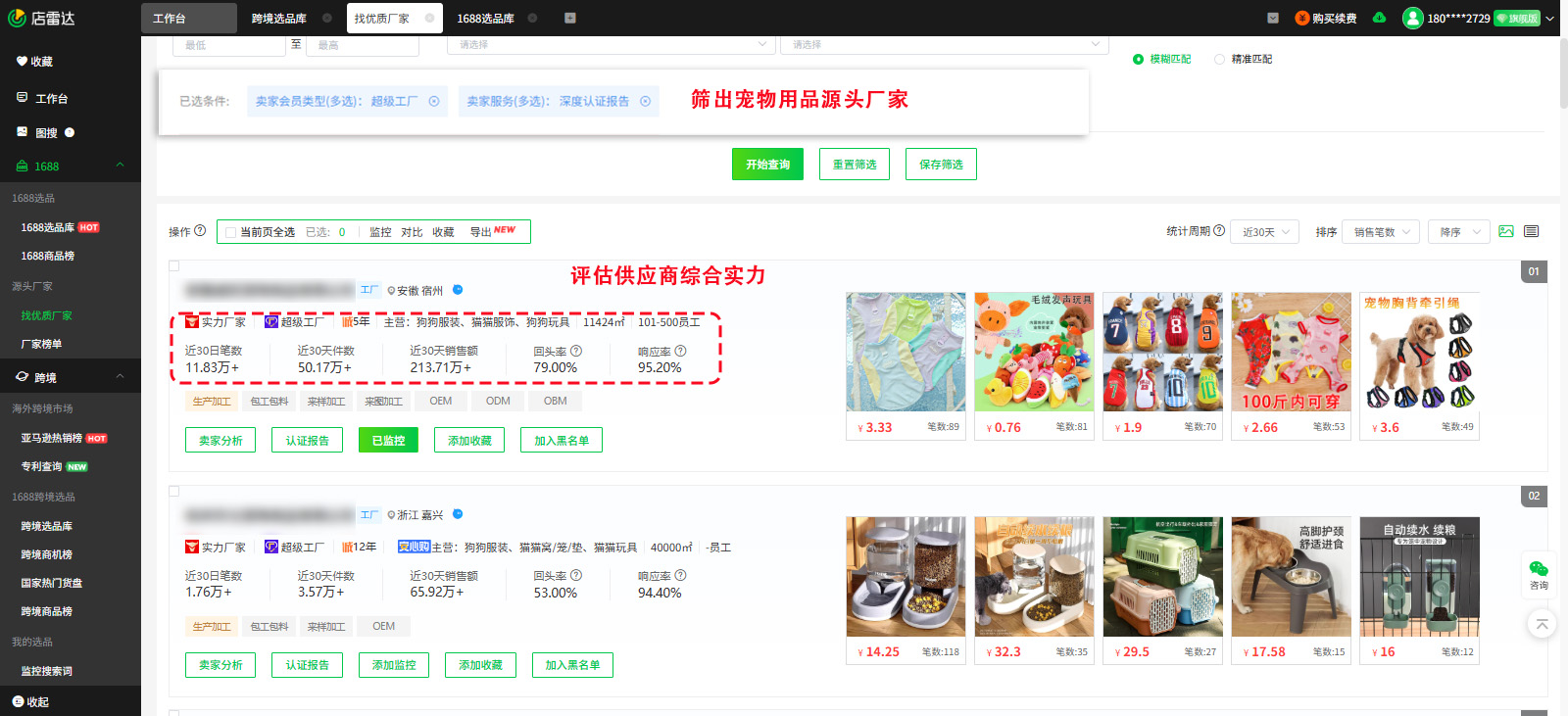Image resolution: width=1568 pixels, height=716 pixels.
Task: Switch to the 跨境选品库 top tab
Action: point(279,18)
